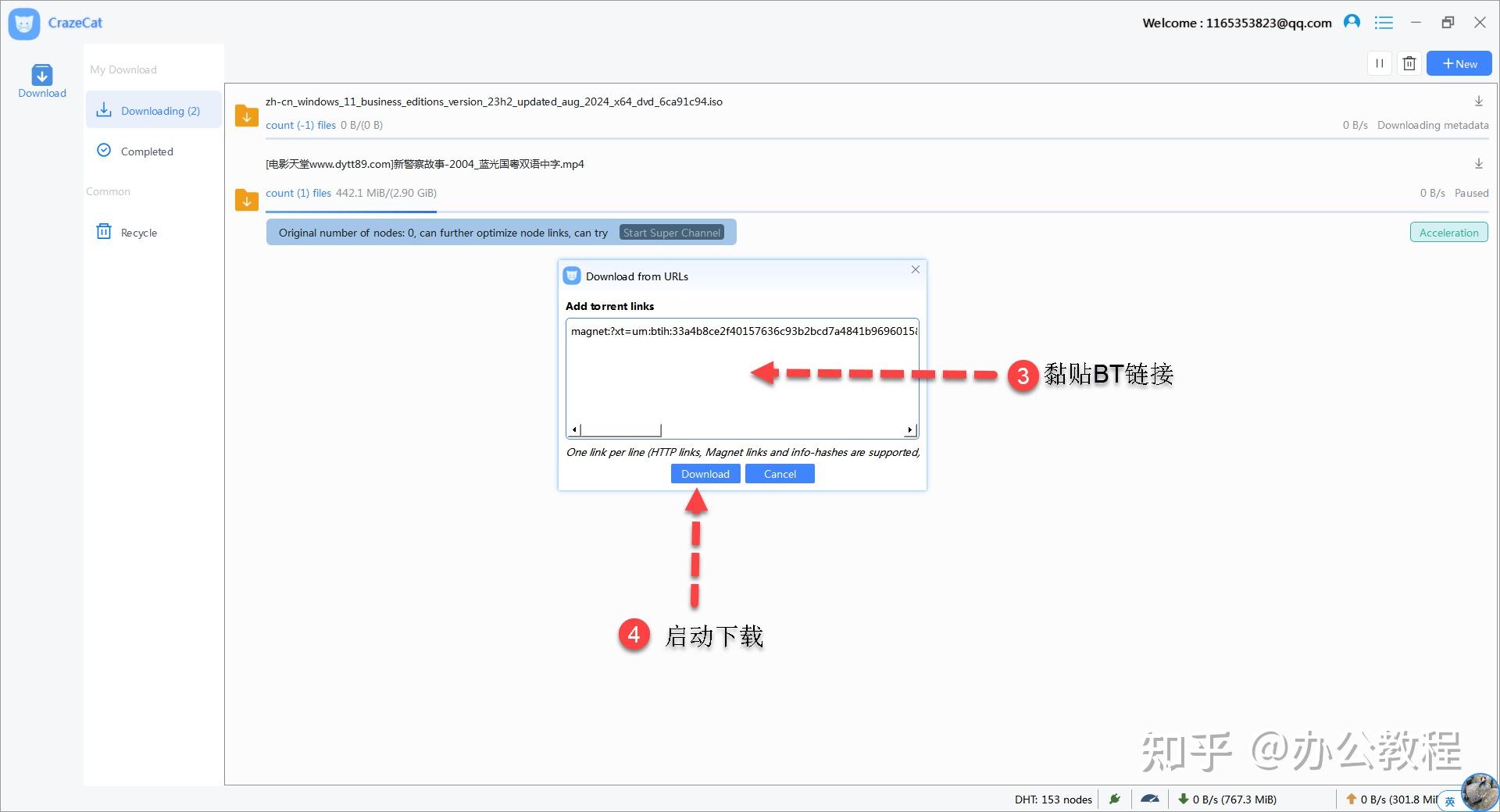Minimize the CrazeCat window
Image resolution: width=1500 pixels, height=812 pixels.
1416,23
